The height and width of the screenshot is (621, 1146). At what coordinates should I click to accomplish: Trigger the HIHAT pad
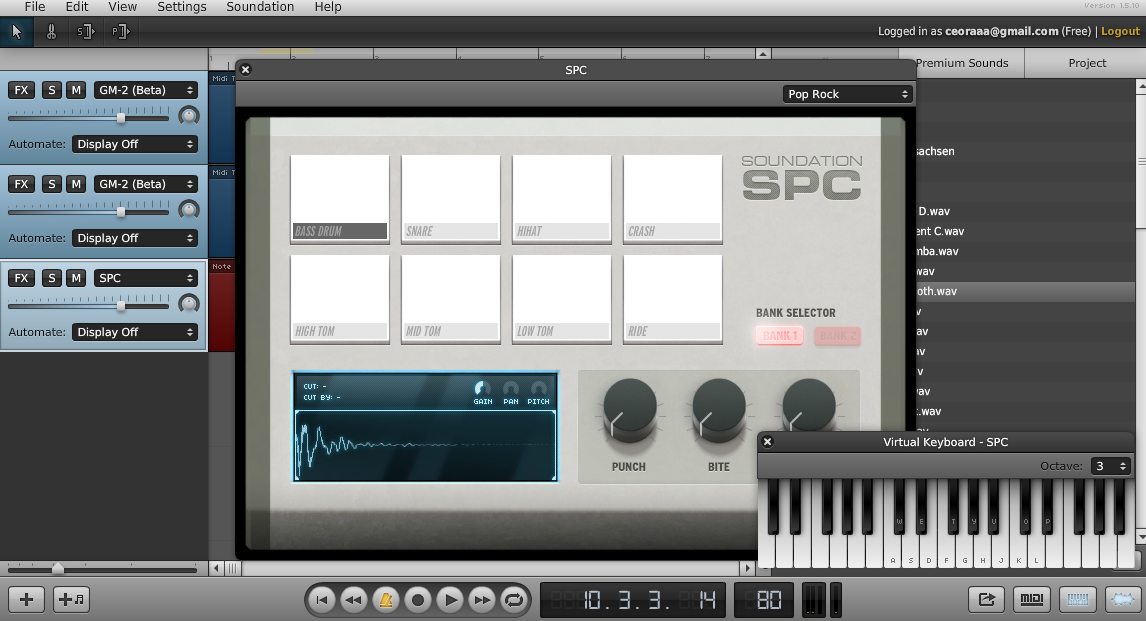pos(562,198)
